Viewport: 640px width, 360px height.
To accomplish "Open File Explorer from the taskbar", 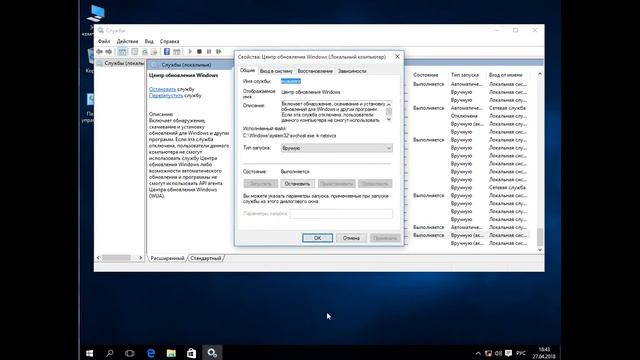I will coord(171,353).
